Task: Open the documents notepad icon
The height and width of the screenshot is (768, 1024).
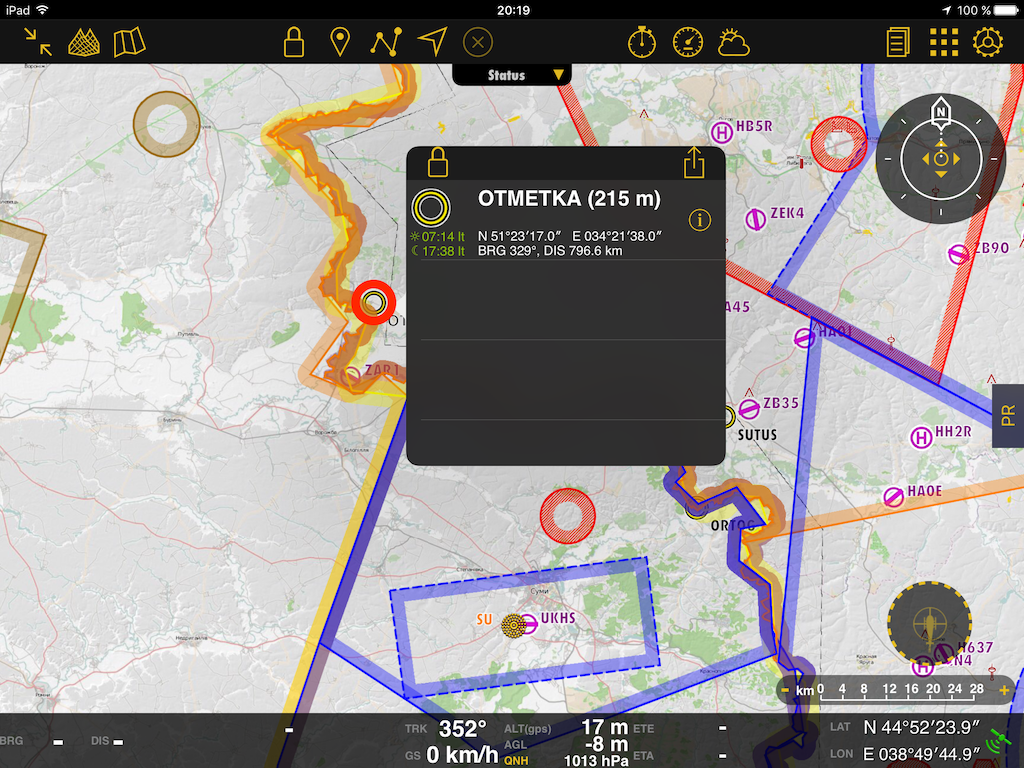Action: [898, 42]
